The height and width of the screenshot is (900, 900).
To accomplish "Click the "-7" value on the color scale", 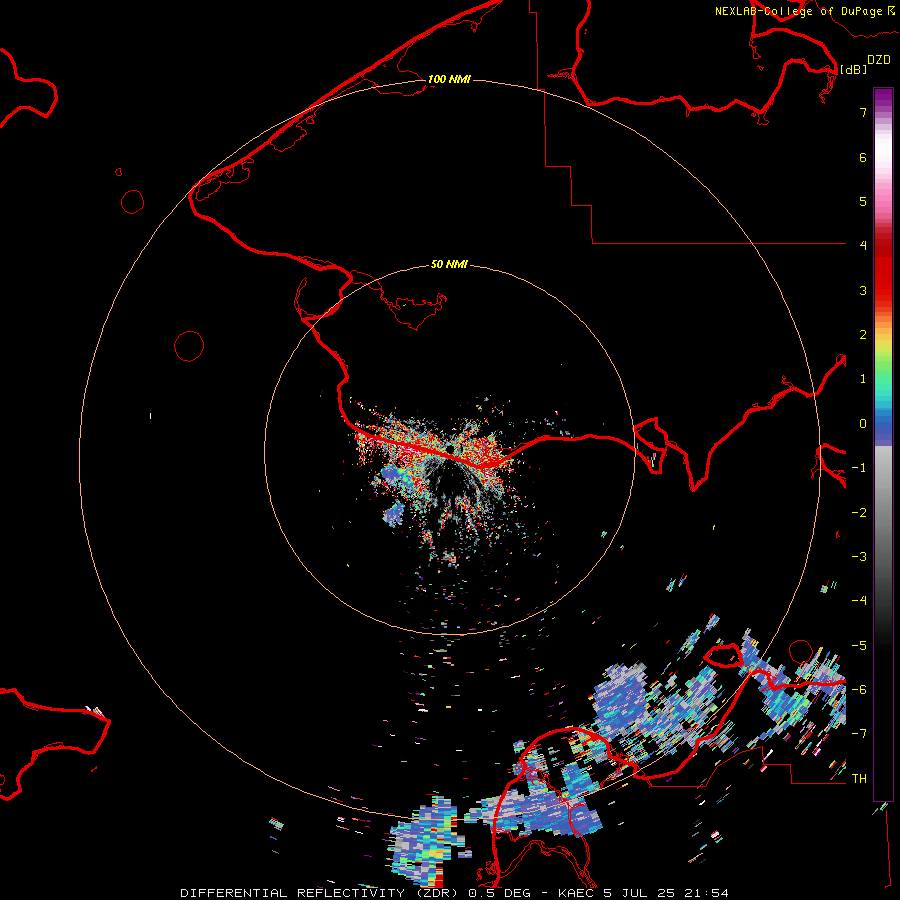I will click(859, 733).
